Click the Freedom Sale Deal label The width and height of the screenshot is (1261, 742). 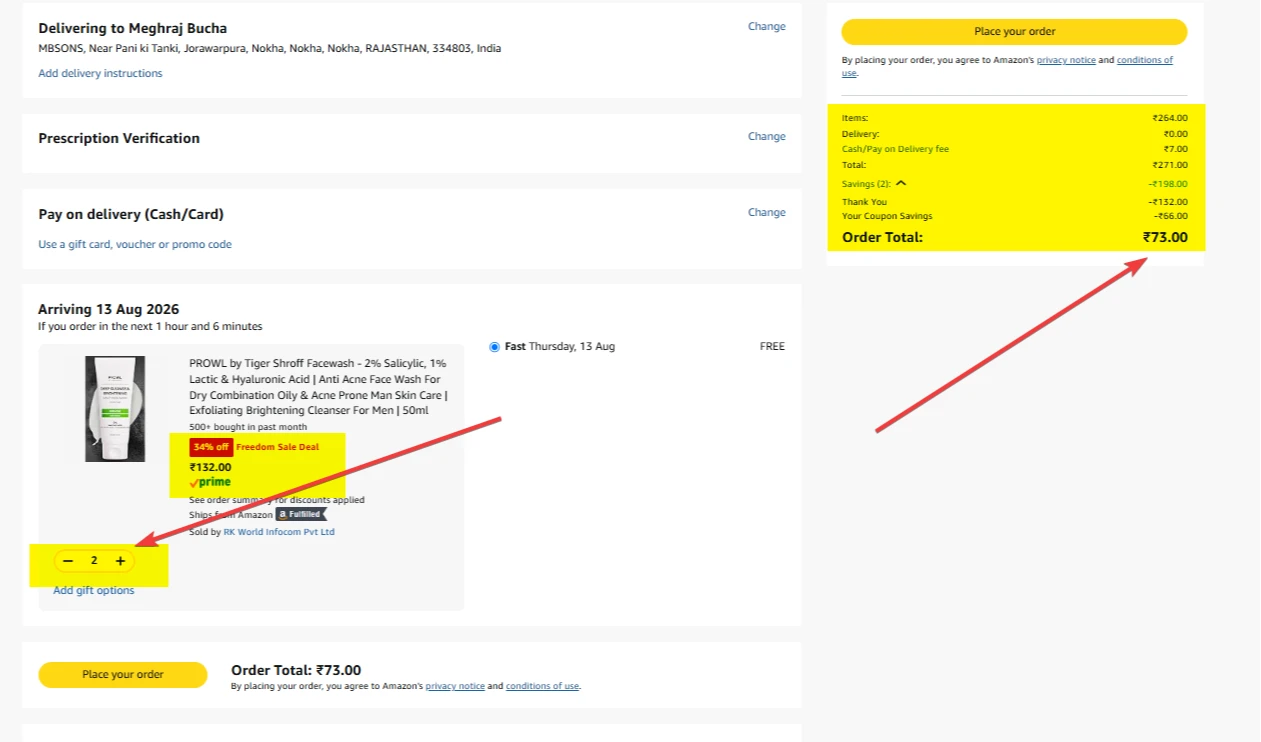pyautogui.click(x=278, y=447)
